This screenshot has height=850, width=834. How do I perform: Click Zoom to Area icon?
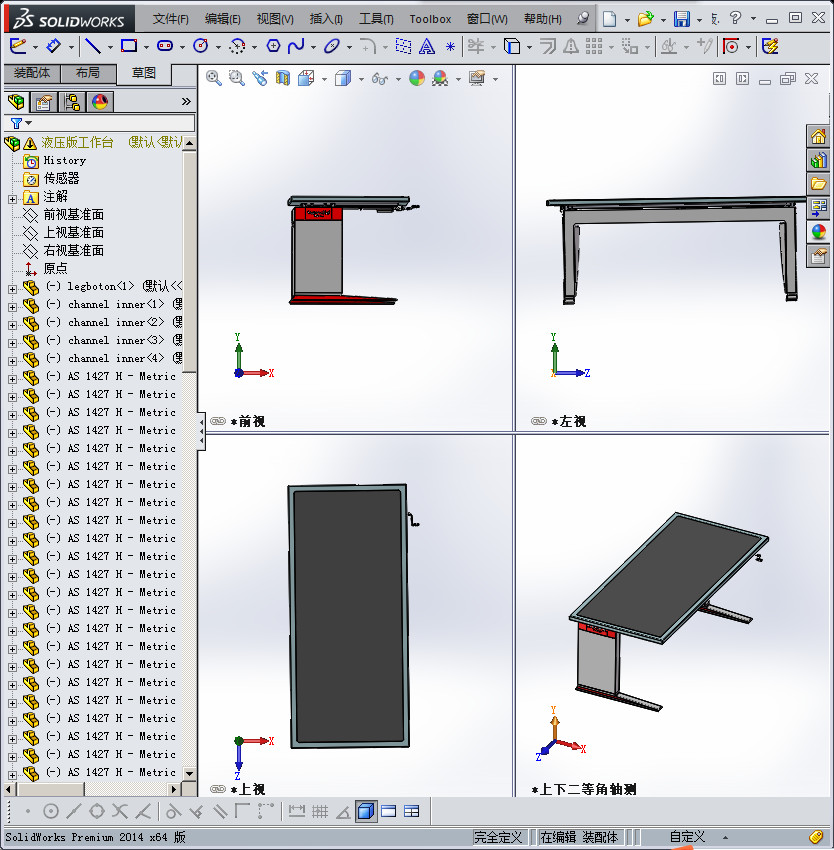(x=236, y=79)
